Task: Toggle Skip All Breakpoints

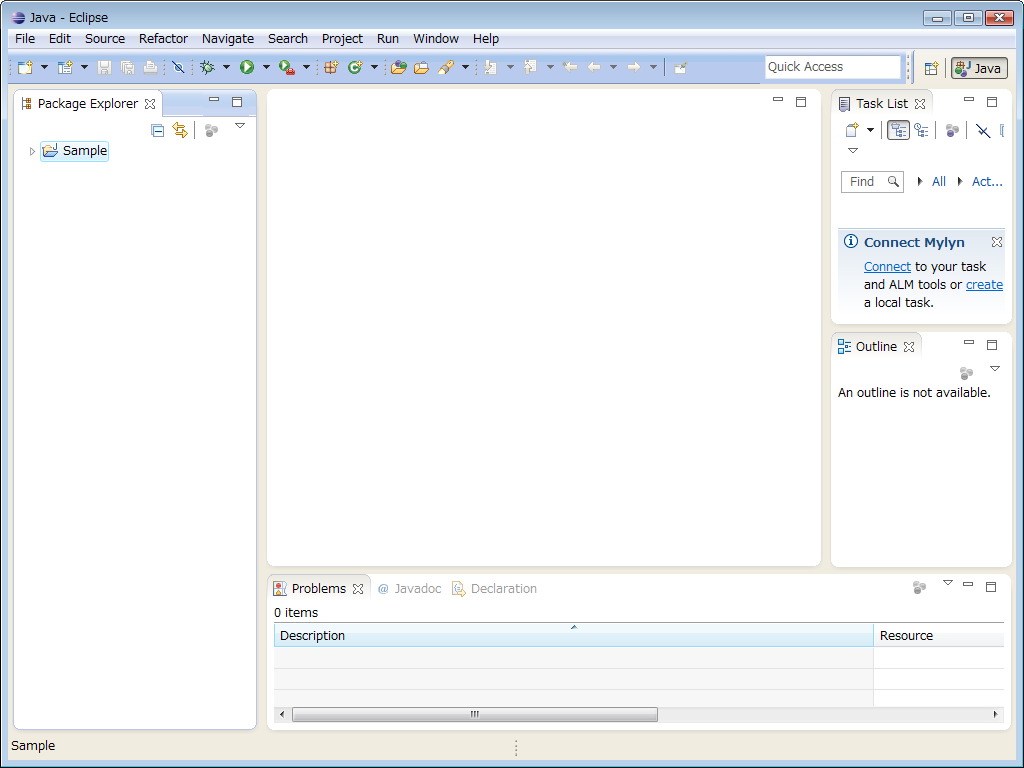Action: coord(178,67)
